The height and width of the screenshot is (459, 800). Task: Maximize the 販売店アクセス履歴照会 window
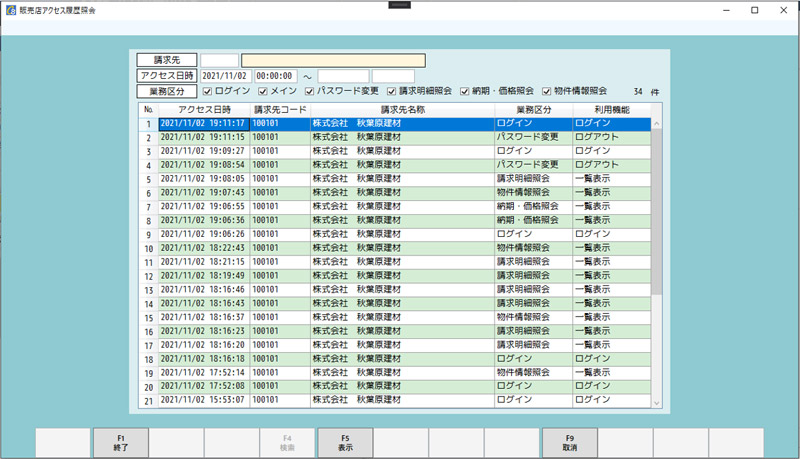(x=755, y=10)
